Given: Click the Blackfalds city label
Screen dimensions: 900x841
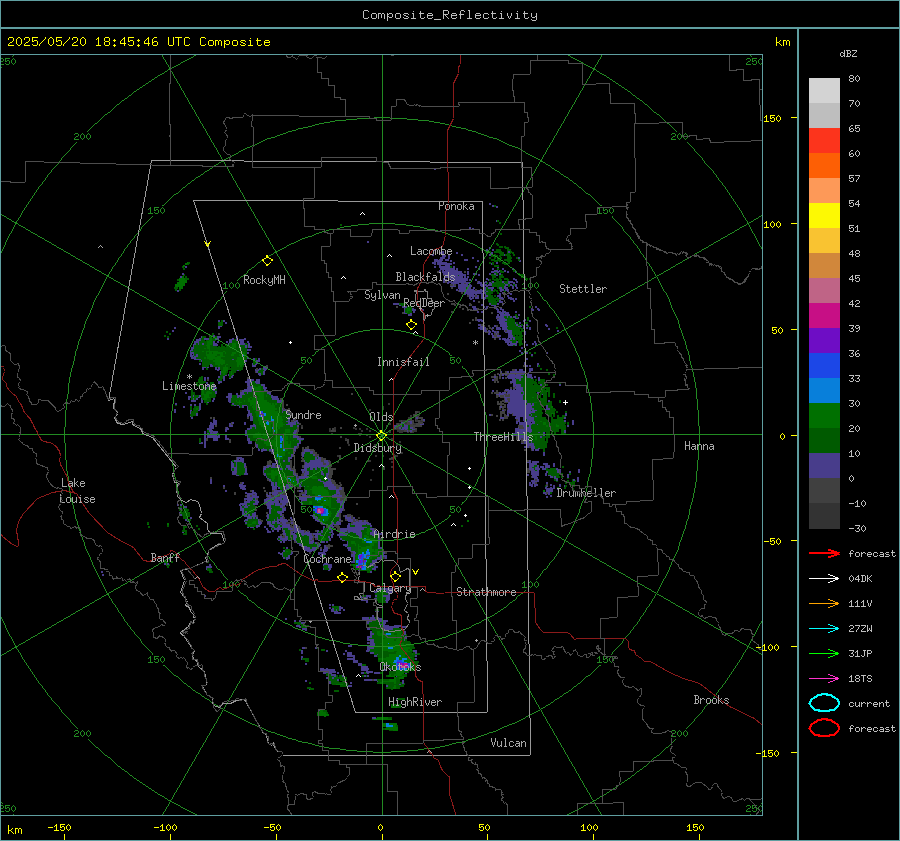Looking at the screenshot, I should coord(425,277).
